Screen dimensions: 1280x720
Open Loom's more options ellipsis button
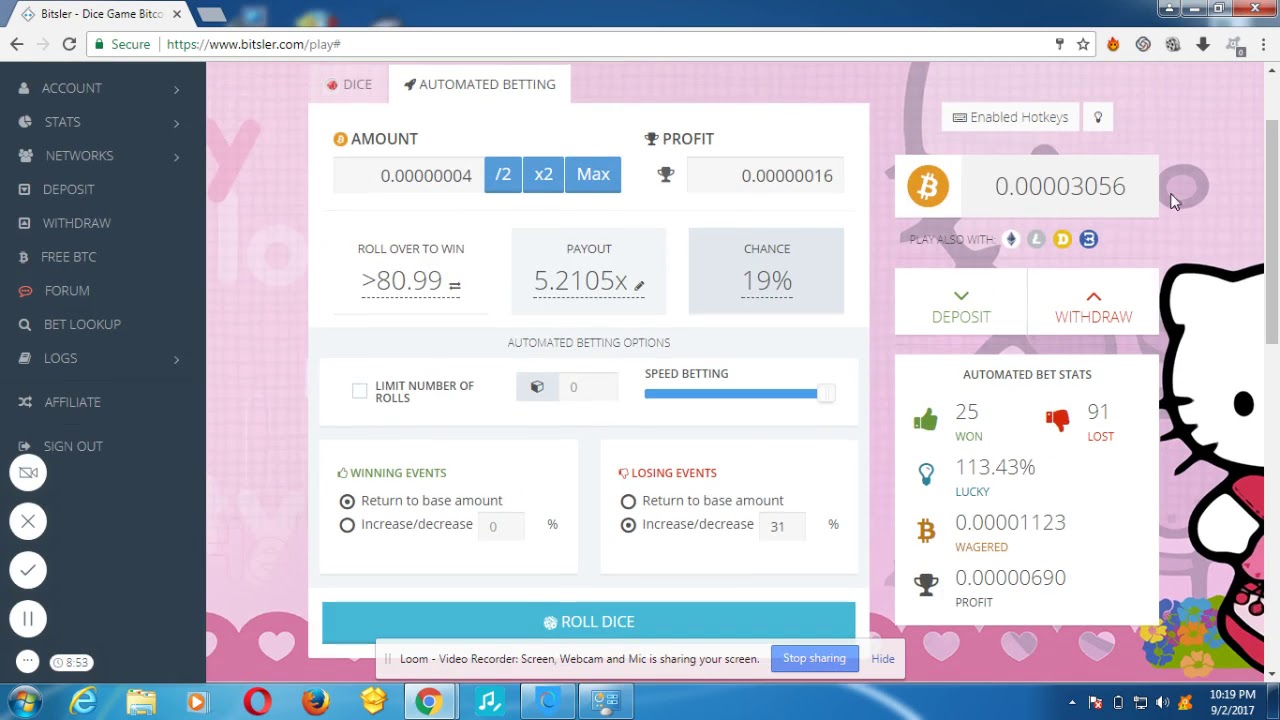pos(28,661)
